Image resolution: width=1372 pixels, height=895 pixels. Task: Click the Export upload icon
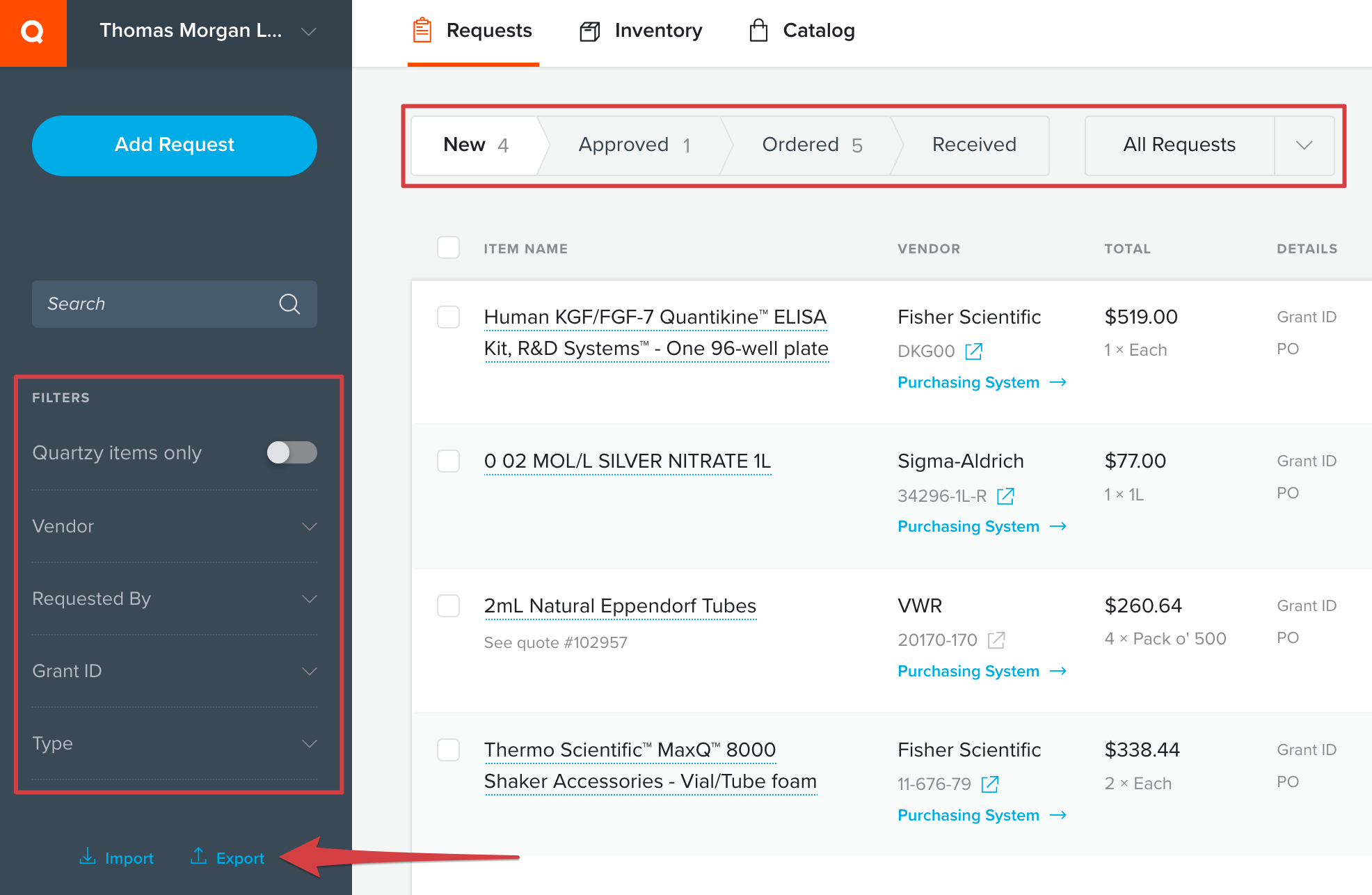click(198, 856)
